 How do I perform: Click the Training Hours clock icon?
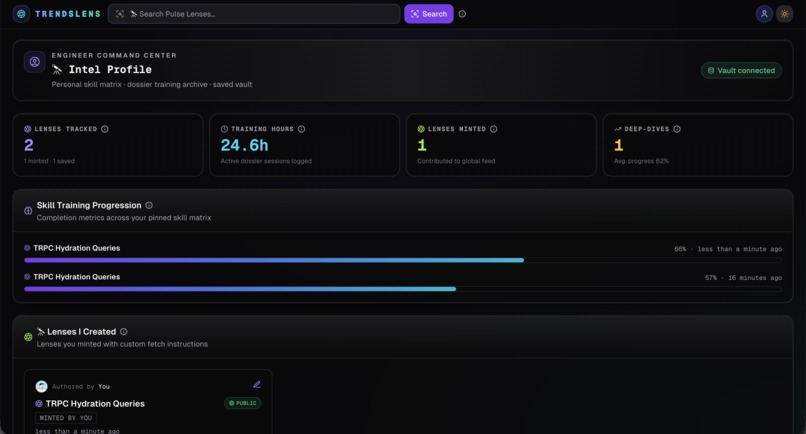[x=224, y=129]
